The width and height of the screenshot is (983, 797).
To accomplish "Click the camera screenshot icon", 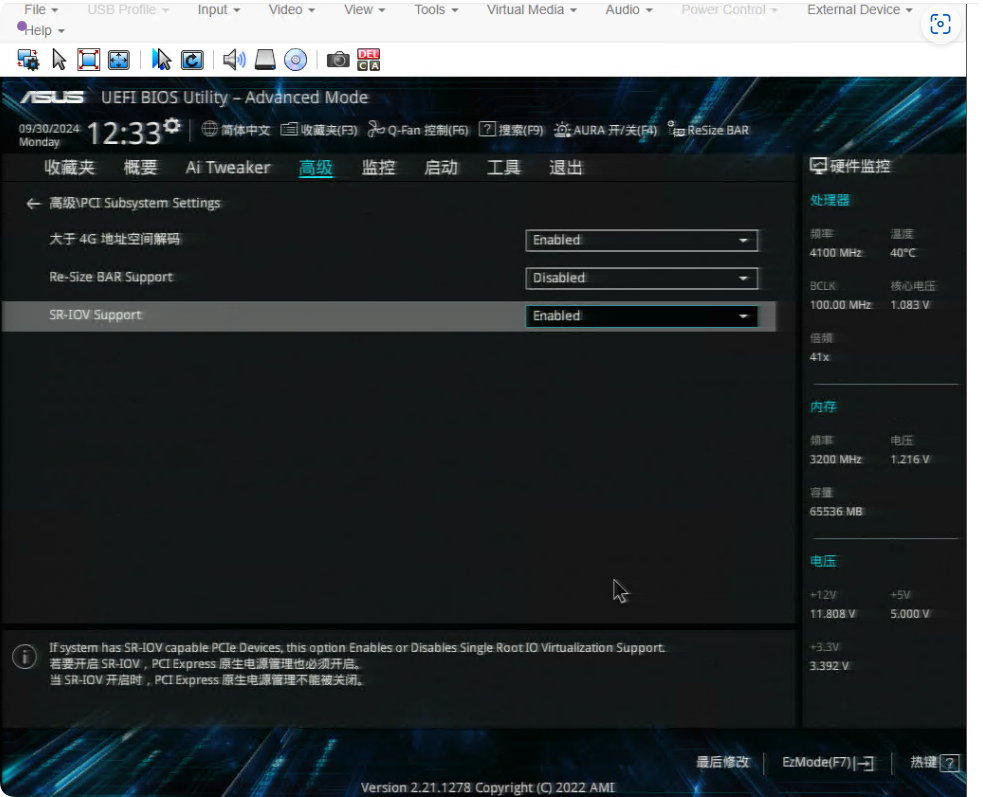I will pyautogui.click(x=338, y=60).
